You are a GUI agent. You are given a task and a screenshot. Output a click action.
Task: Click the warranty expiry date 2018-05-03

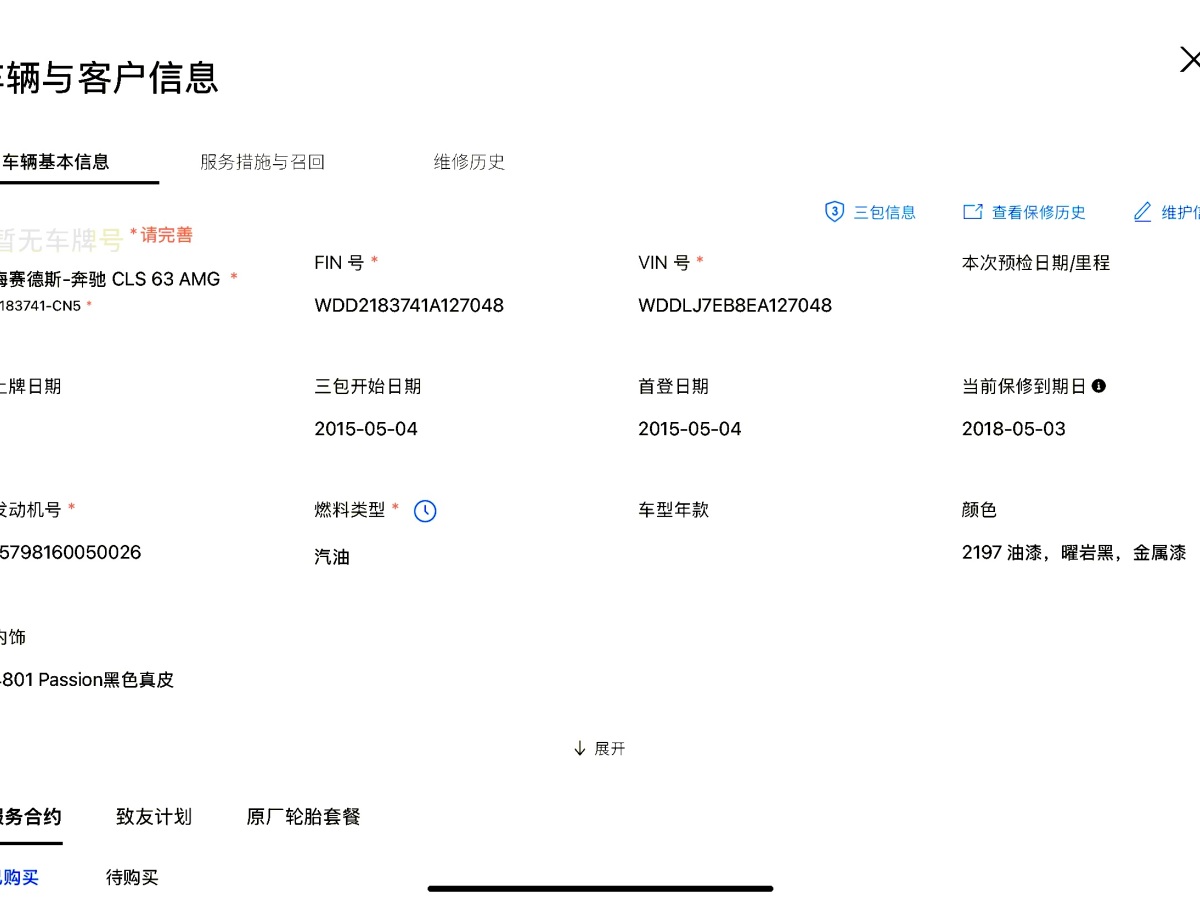(1014, 429)
